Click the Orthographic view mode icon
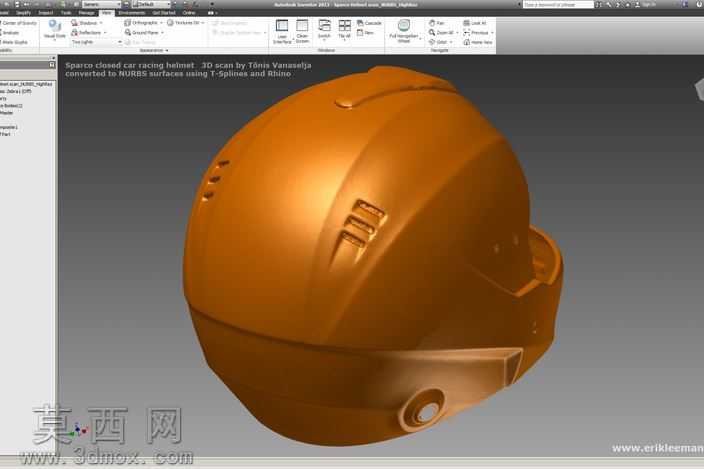This screenshot has width=704, height=469. point(128,22)
